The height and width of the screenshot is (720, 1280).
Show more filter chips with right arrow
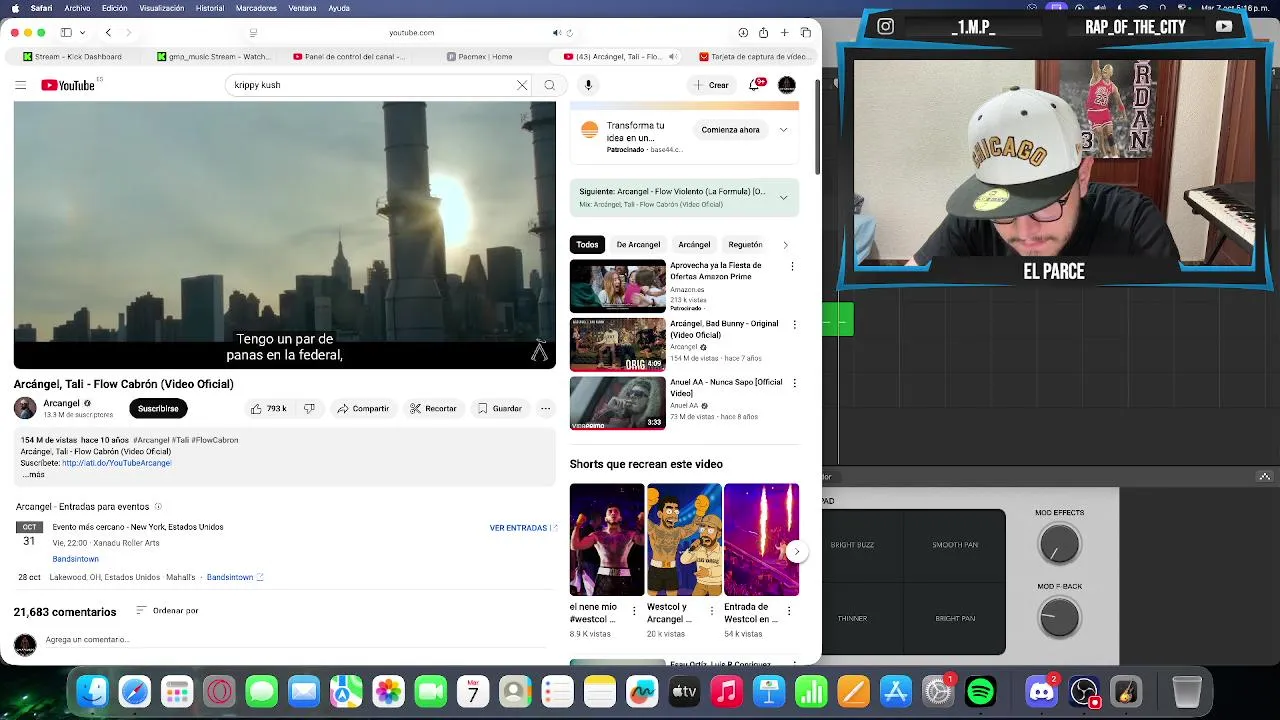[x=785, y=244]
